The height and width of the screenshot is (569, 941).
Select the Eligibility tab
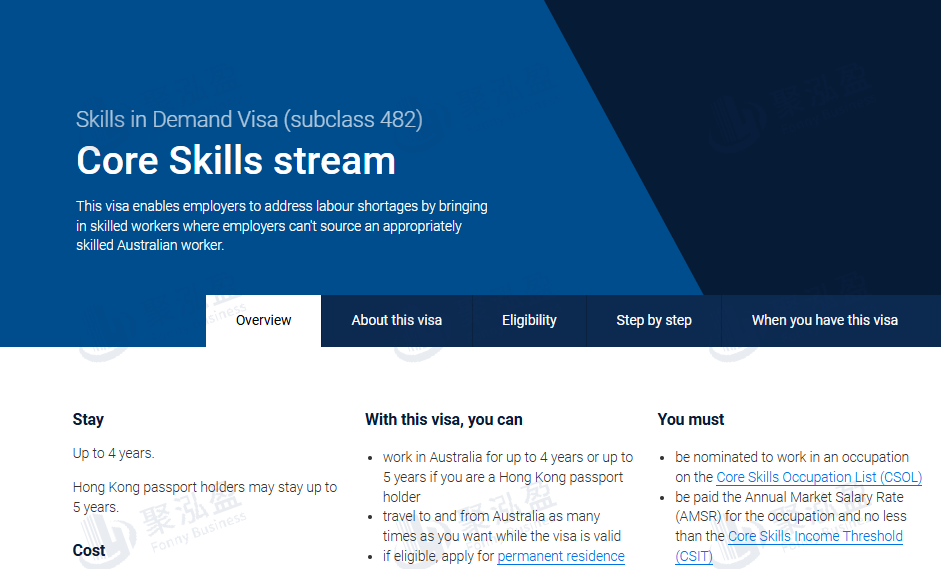[x=529, y=320]
